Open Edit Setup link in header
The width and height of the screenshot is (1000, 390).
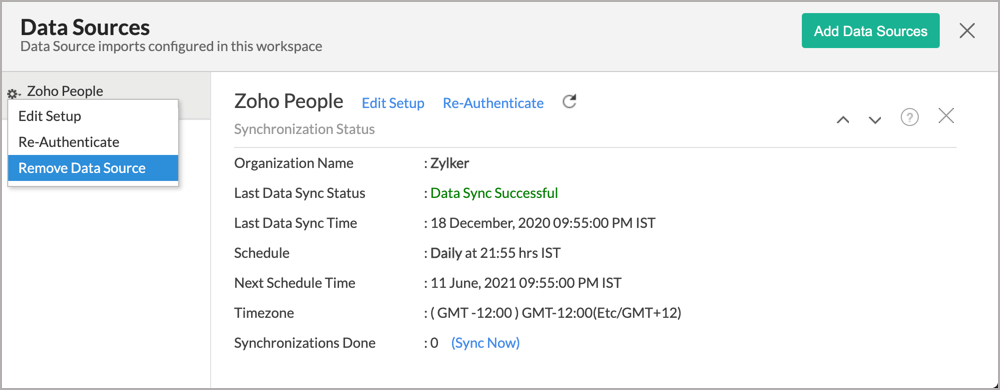pyautogui.click(x=393, y=103)
